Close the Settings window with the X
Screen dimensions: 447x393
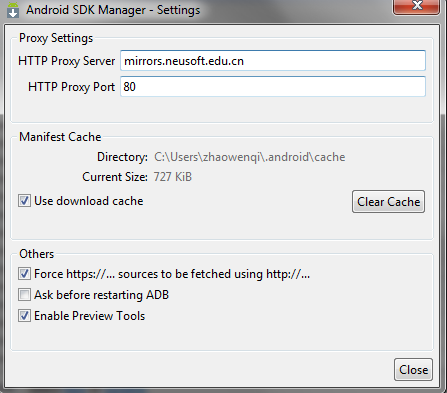[x=417, y=6]
